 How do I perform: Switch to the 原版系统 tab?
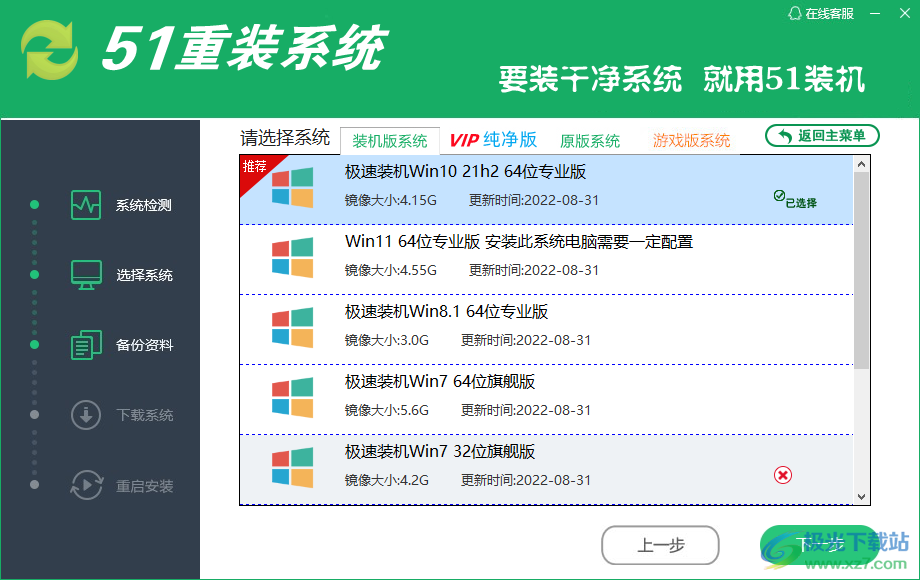590,141
